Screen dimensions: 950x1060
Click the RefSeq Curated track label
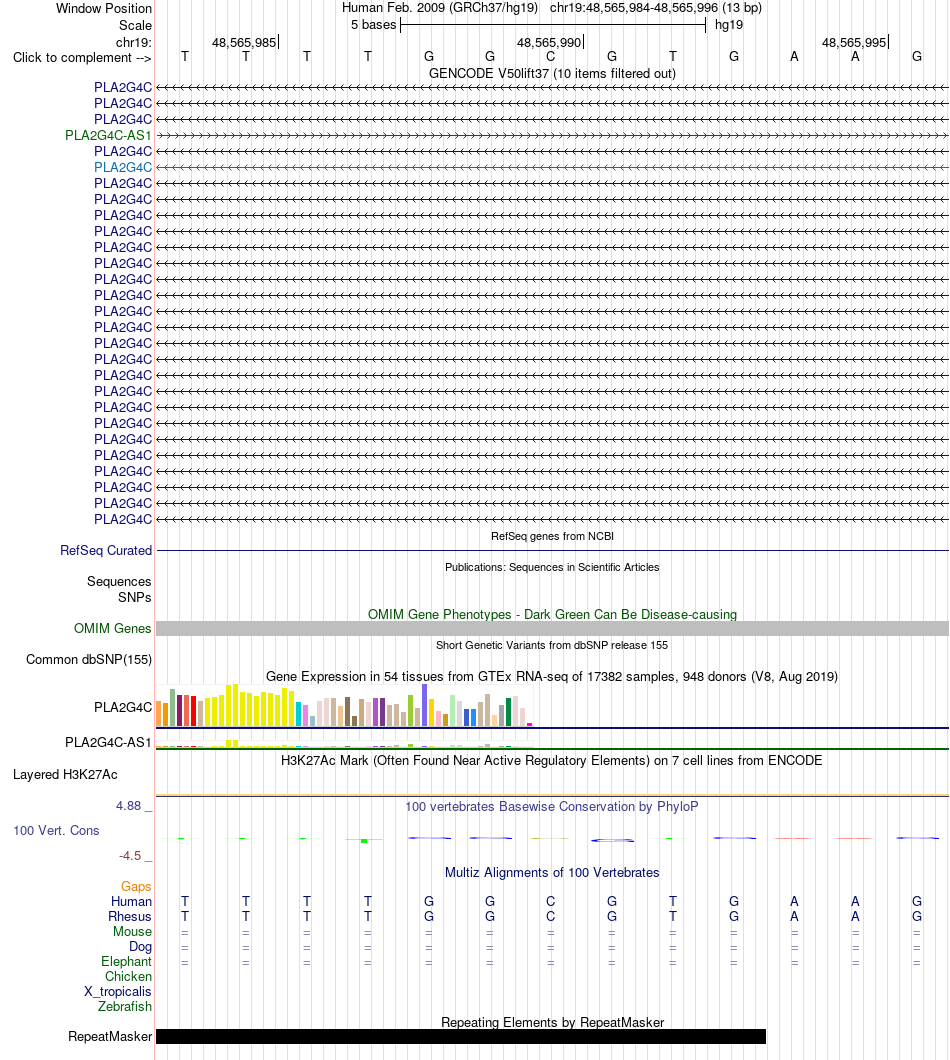pos(105,550)
